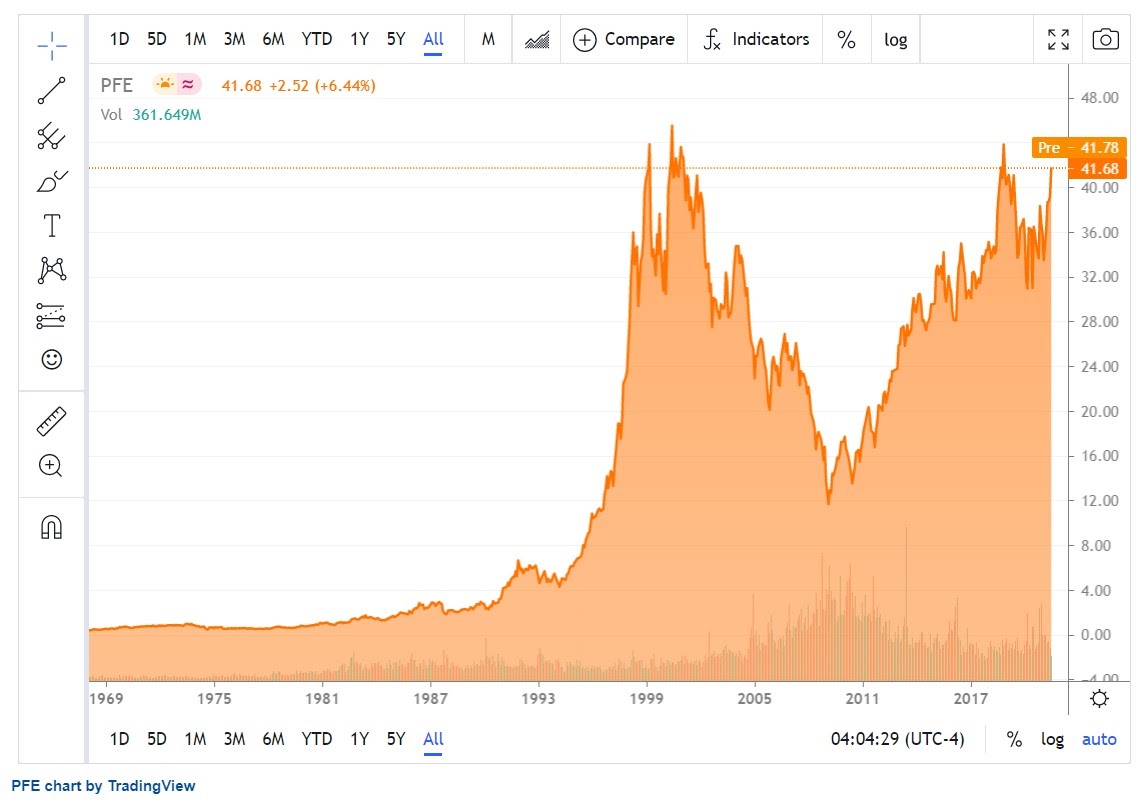Select 1D range in bottom bar
The width and height of the screenshot is (1146, 802).
(119, 739)
